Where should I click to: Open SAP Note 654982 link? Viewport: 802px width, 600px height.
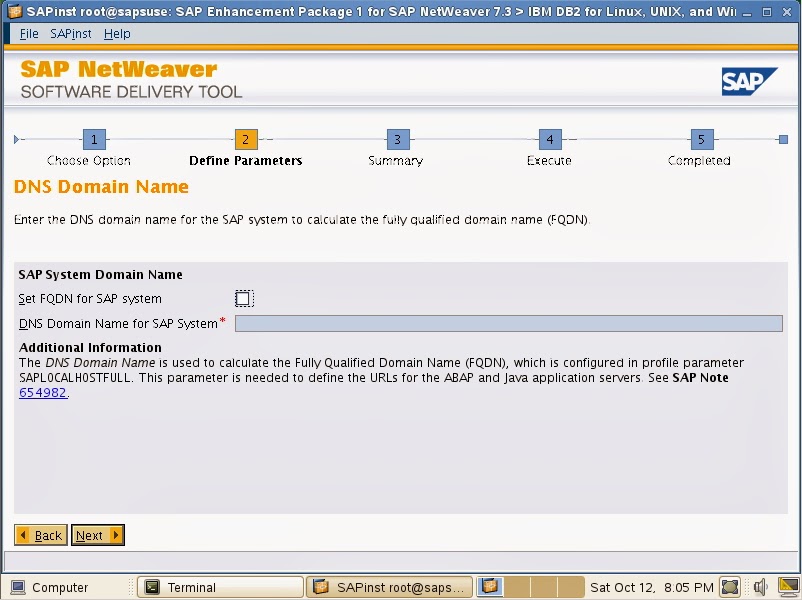pos(38,392)
